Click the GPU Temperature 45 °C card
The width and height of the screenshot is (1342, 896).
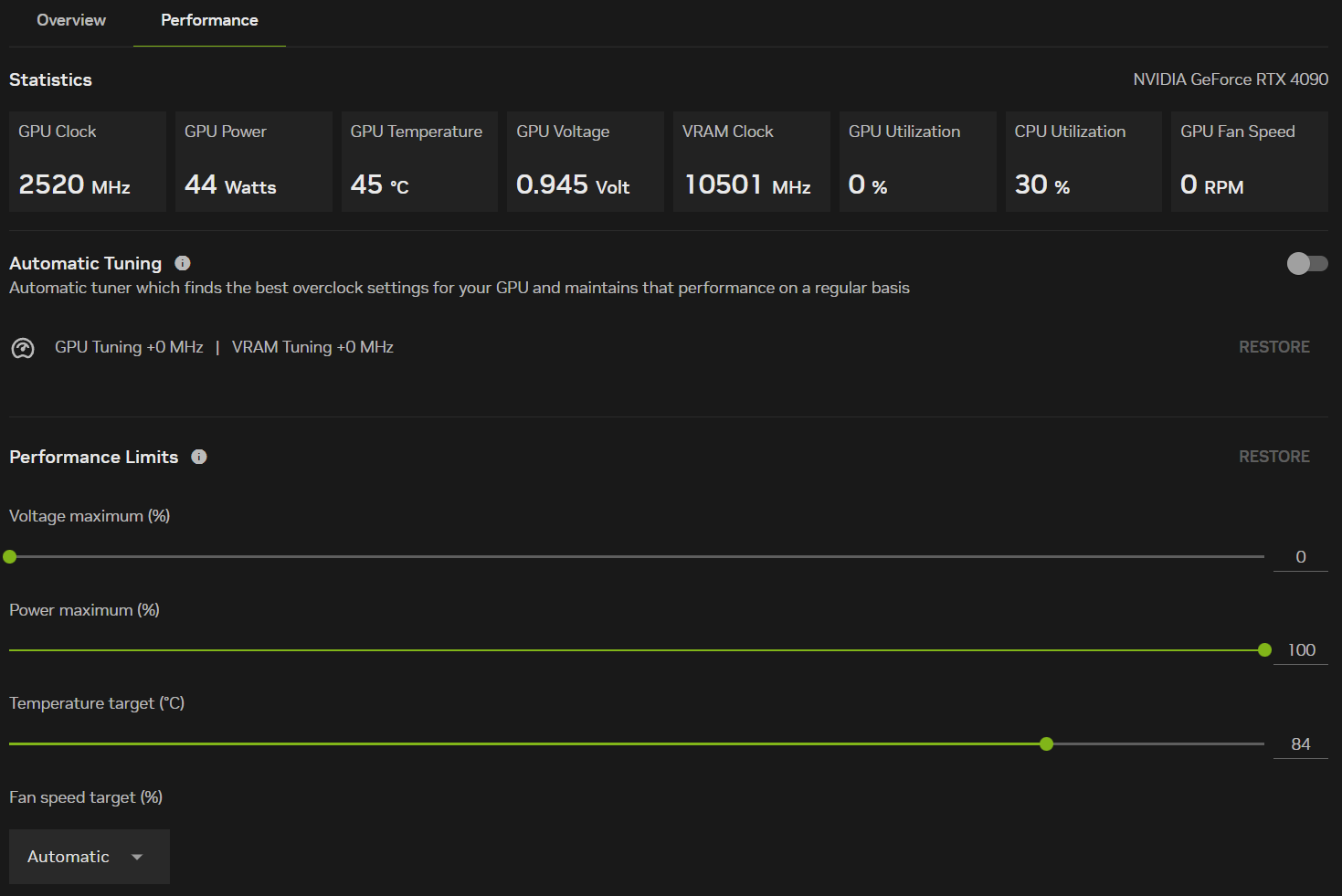419,162
